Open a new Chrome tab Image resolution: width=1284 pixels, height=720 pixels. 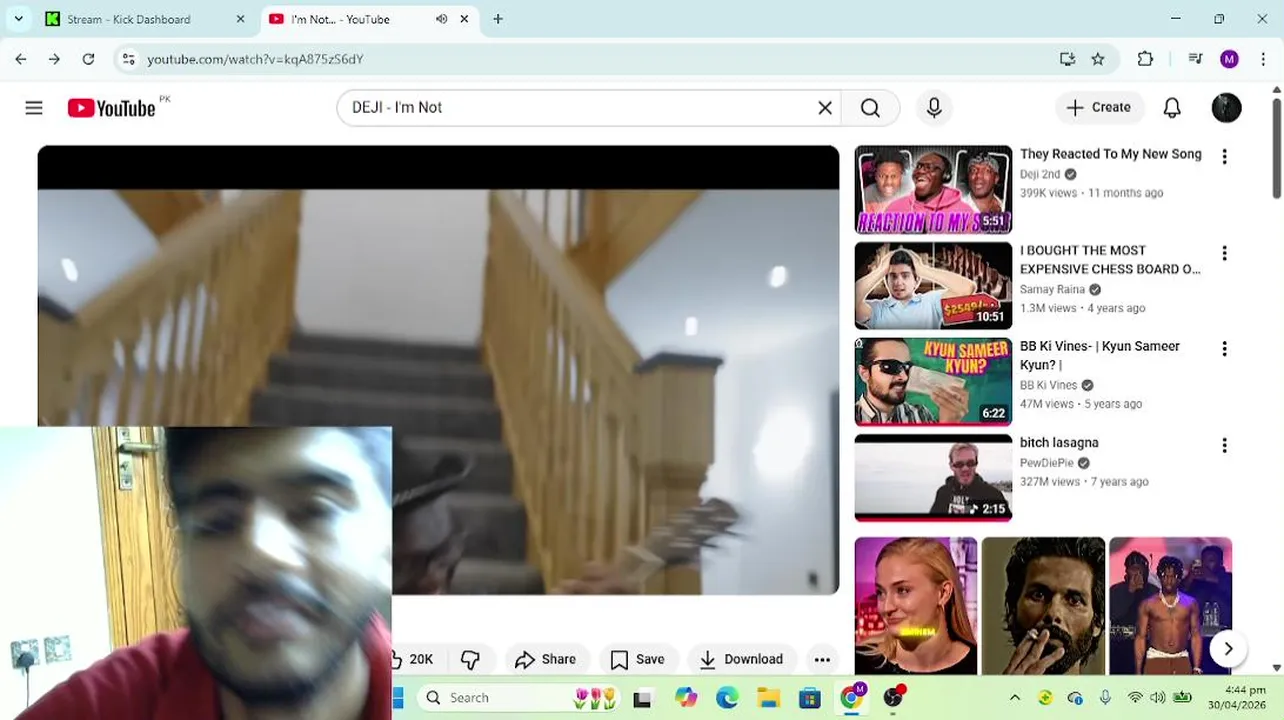(x=498, y=19)
